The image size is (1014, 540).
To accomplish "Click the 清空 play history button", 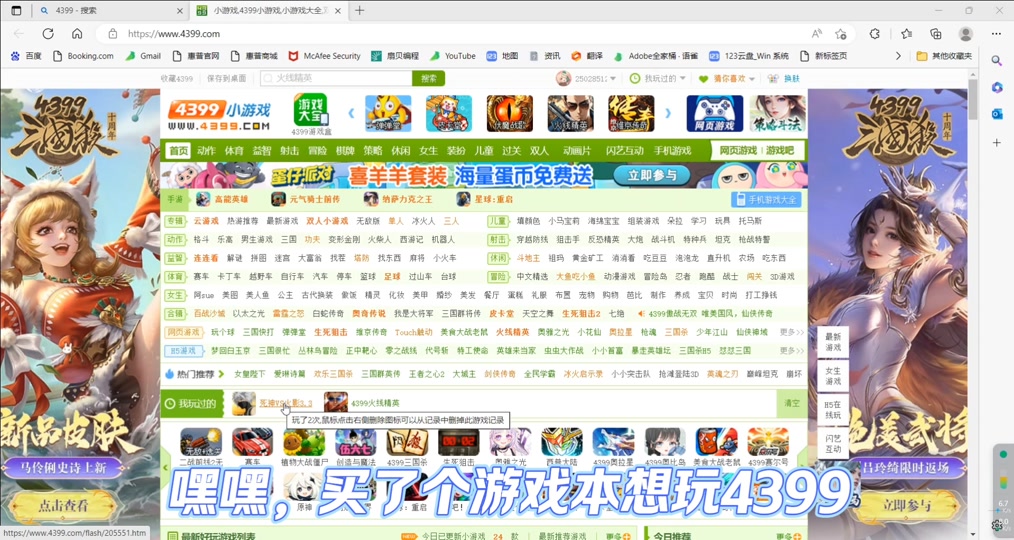I will 792,403.
